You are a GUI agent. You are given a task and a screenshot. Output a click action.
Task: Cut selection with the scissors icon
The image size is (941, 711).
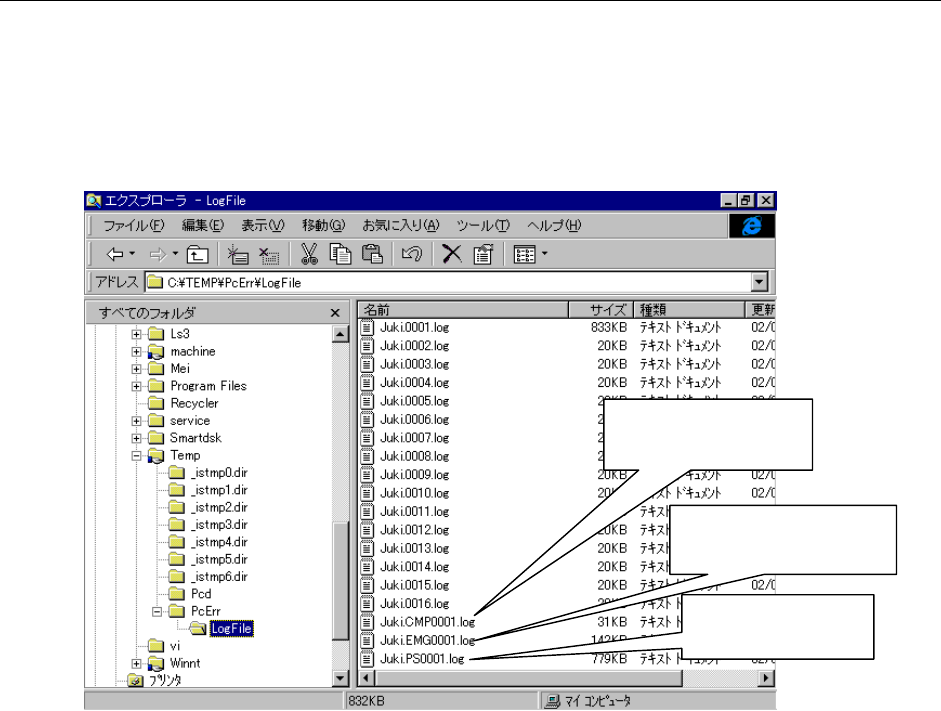(309, 254)
